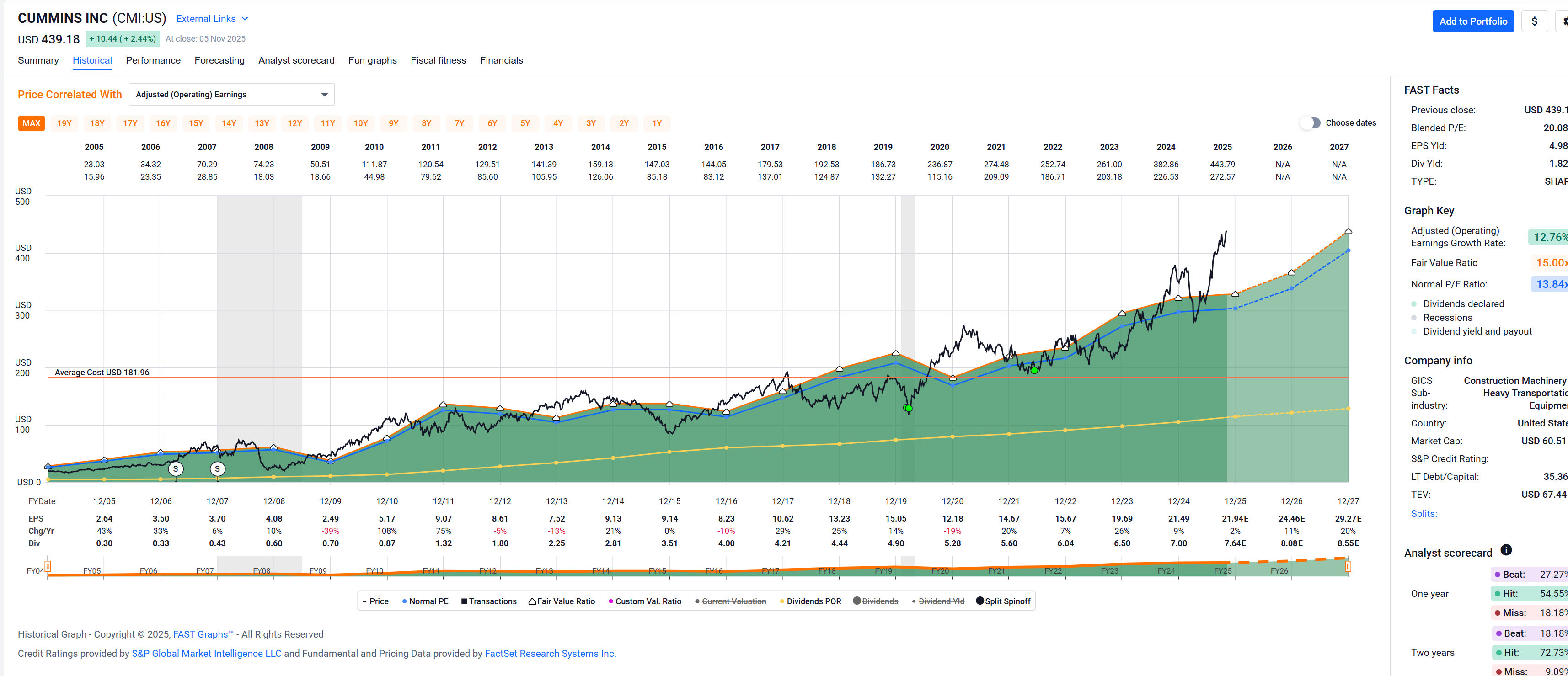
Task: Toggle the Dividends declared option in Graph Key
Action: click(x=1463, y=303)
